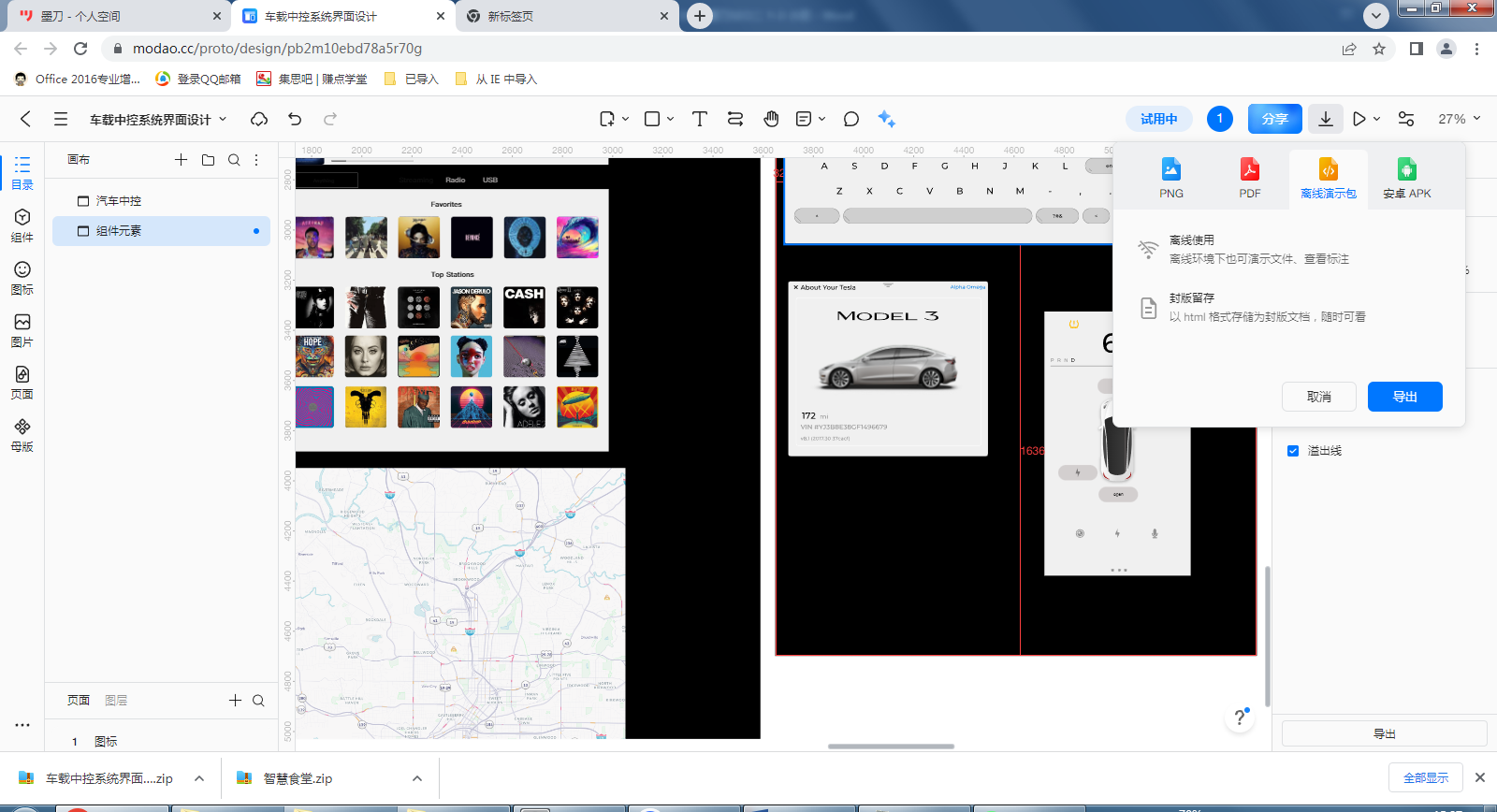
Task: Select the 安卓 APK export tab
Action: coord(1407,178)
